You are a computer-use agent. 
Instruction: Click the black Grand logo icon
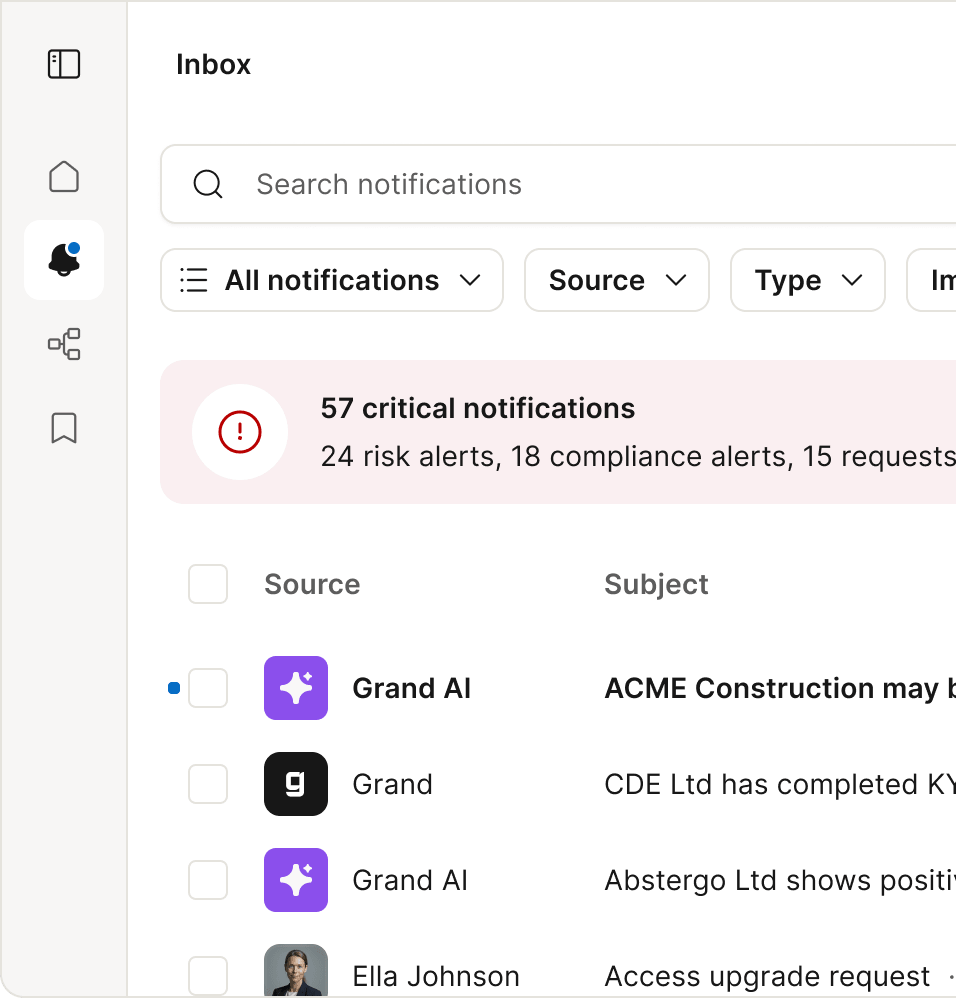296,784
